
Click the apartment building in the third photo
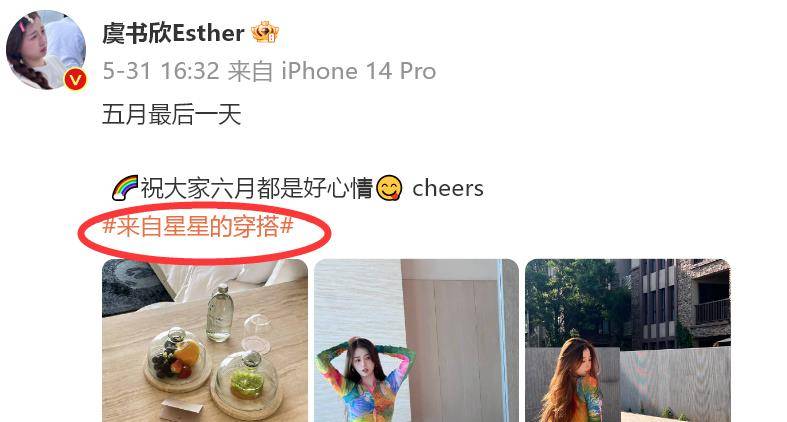click(x=684, y=301)
